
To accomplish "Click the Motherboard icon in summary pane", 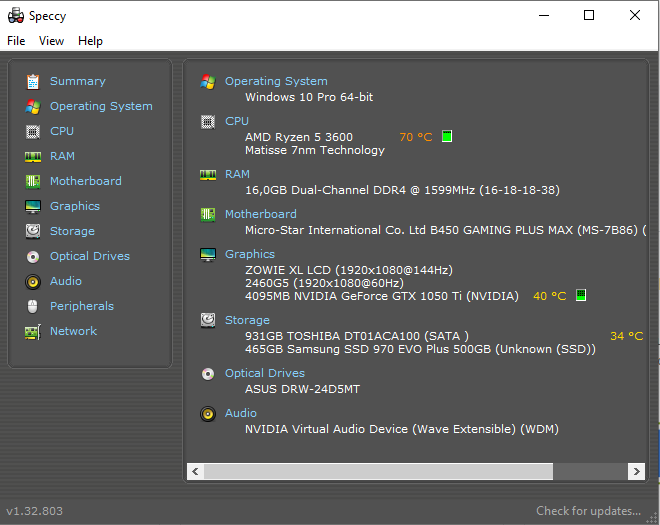I will (x=208, y=215).
